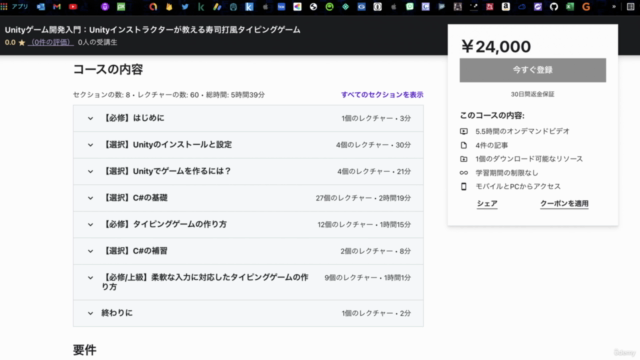
Task: Open the (0件の評価) ratings link
Action: 51,42
